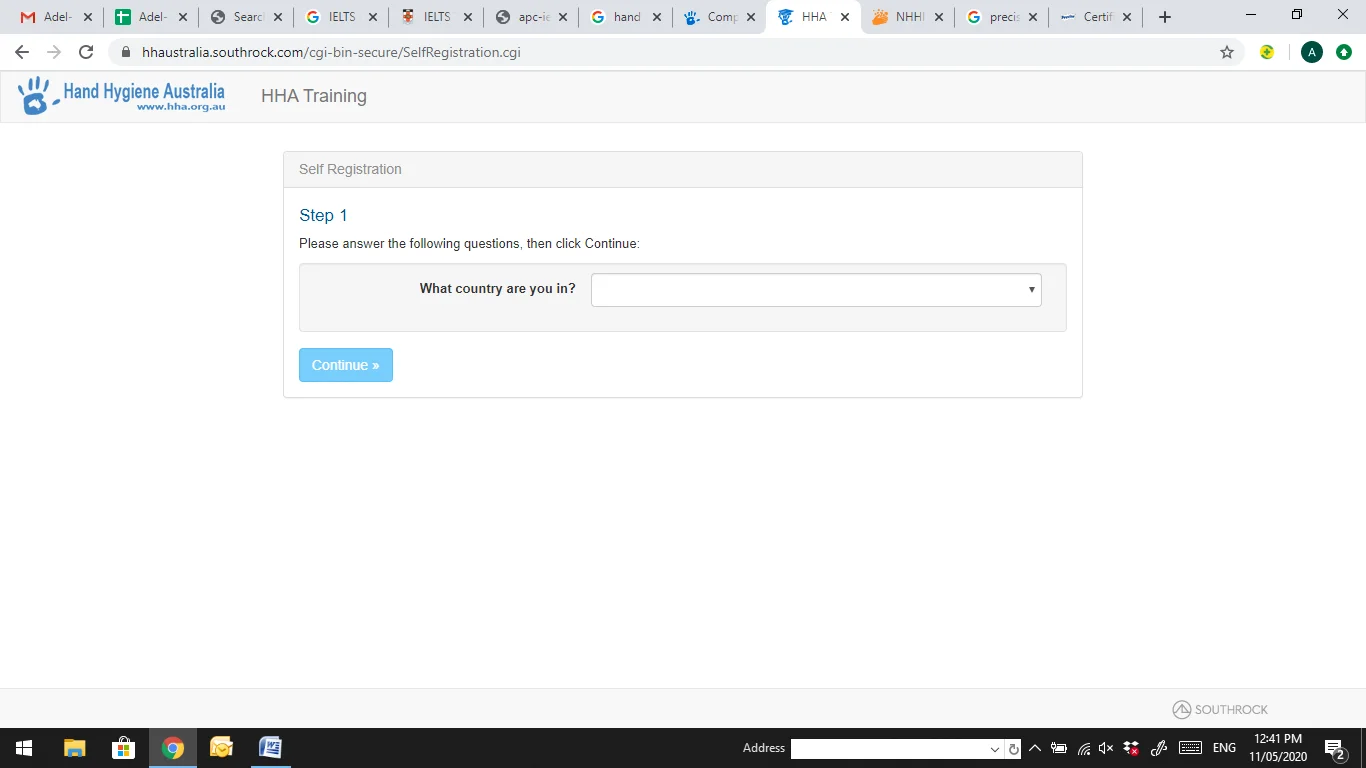Close the 'Comp' tab

[x=751, y=17]
